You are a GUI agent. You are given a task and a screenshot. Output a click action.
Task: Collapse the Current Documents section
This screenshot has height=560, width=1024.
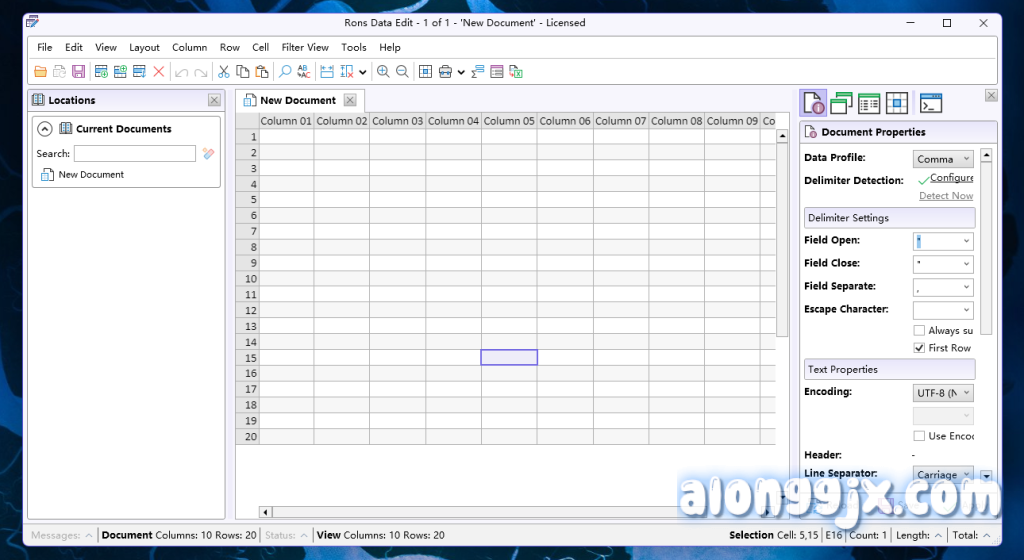click(44, 129)
